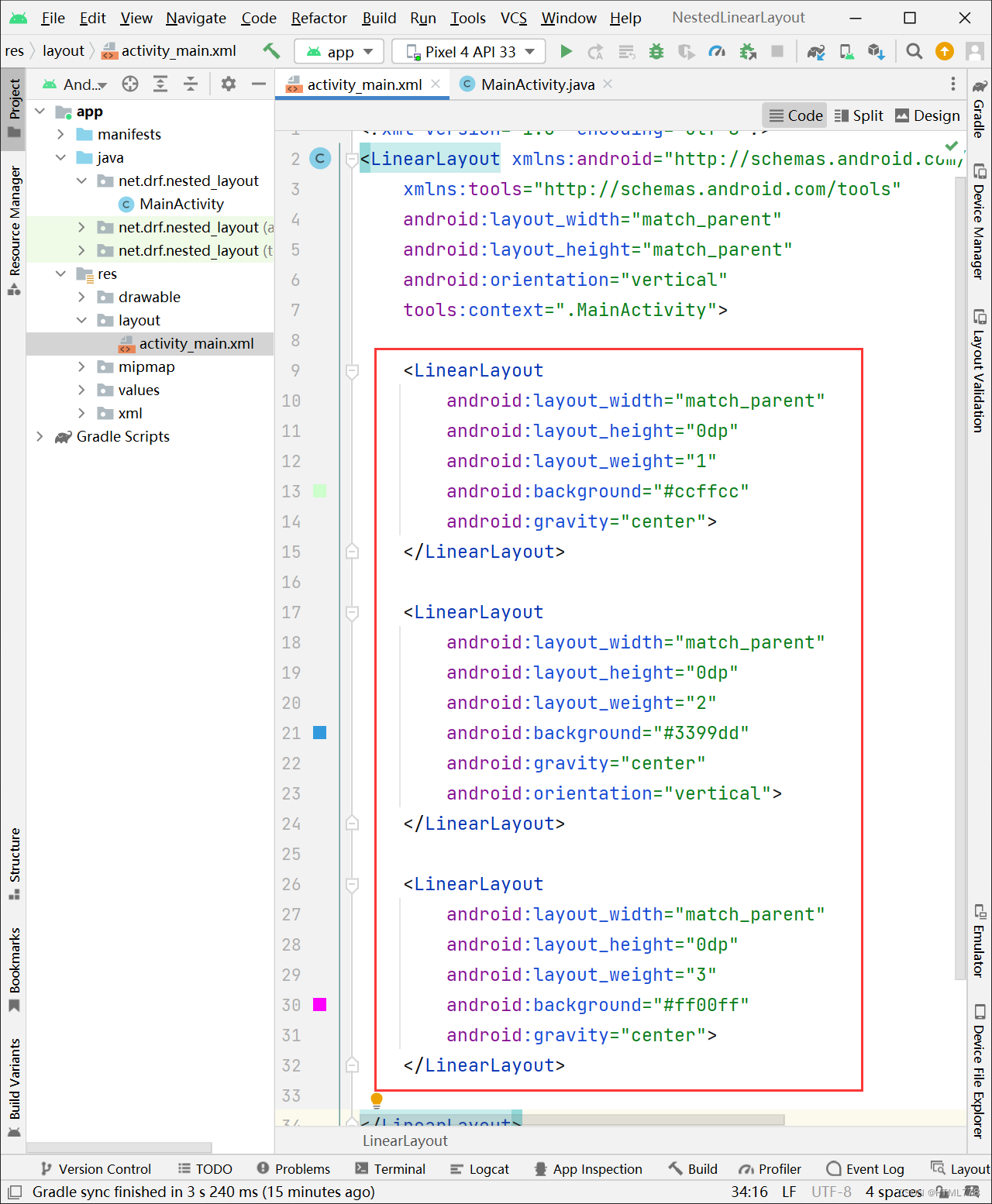
Task: Open App Inspection tool window
Action: pyautogui.click(x=588, y=1169)
